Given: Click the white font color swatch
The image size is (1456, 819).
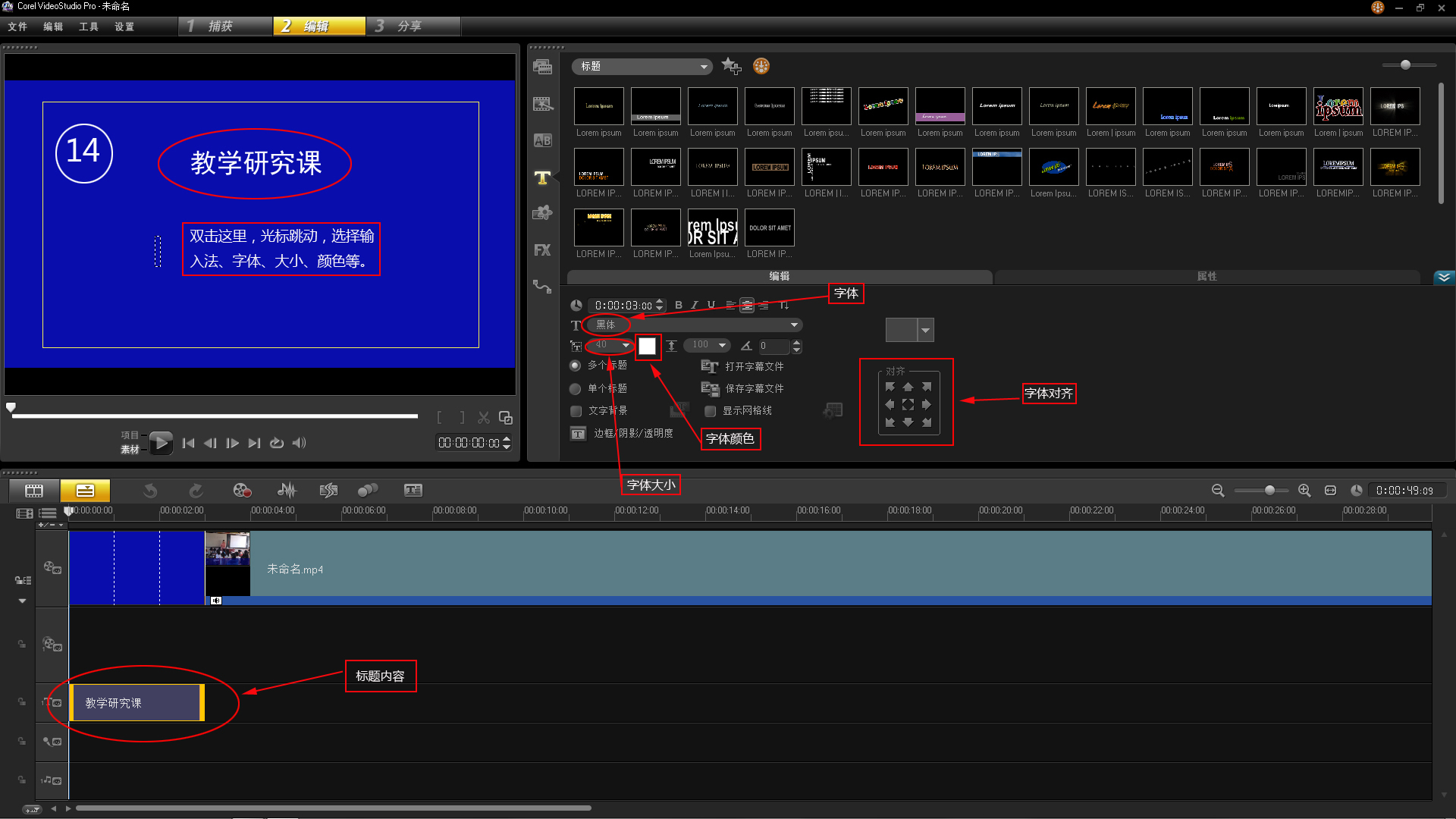Looking at the screenshot, I should click(647, 346).
